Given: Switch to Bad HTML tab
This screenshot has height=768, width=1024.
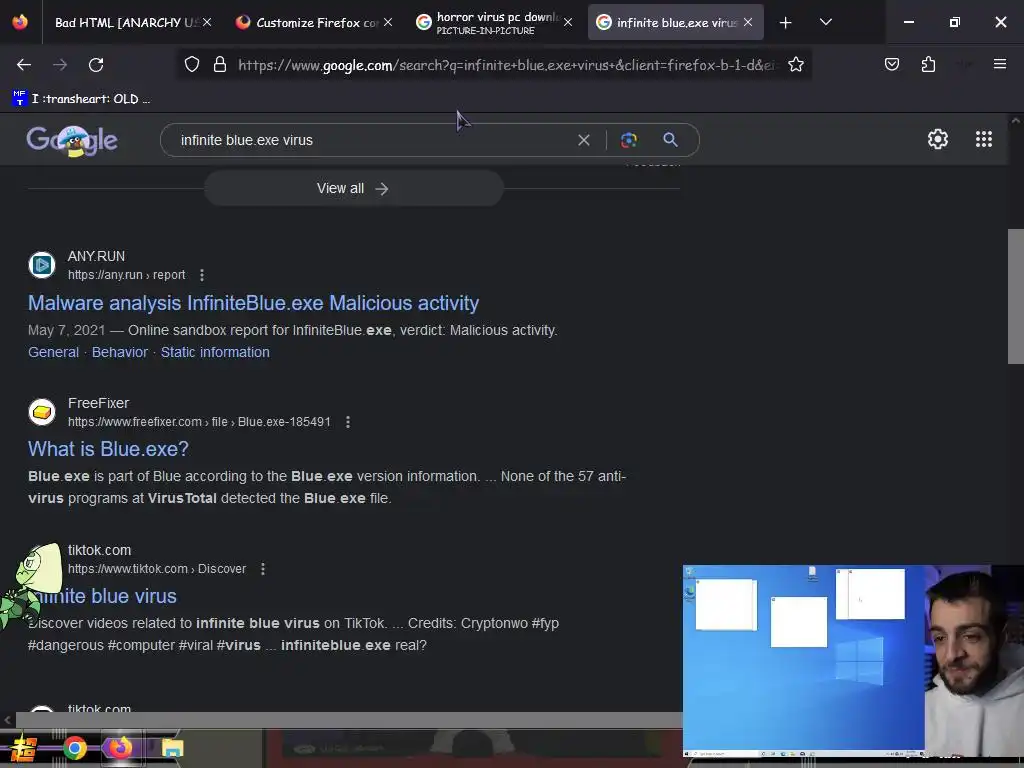Looking at the screenshot, I should [x=124, y=23].
